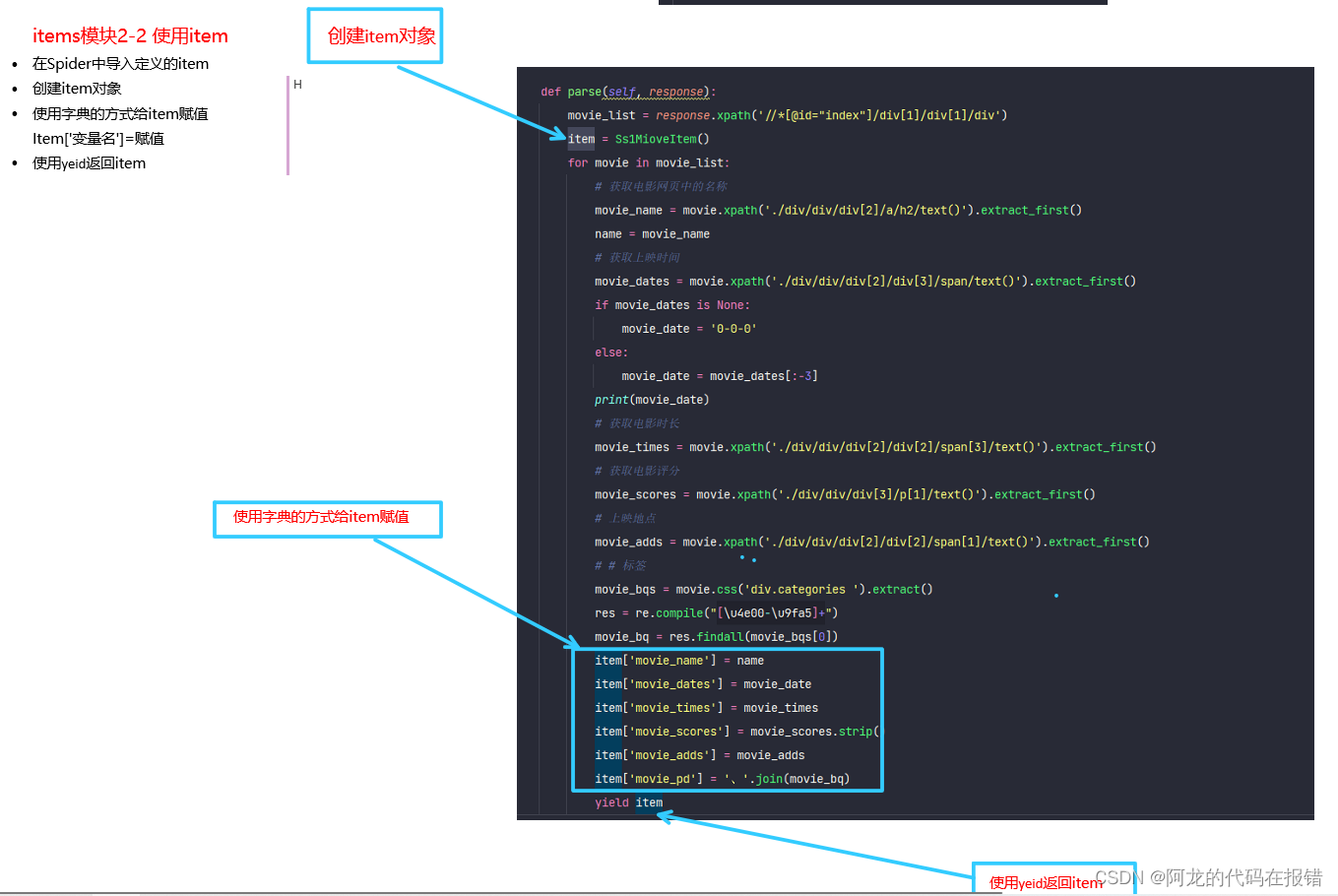
Task: Click the 'movie_times = movie.xpath' code line
Action: pyautogui.click(x=875, y=447)
